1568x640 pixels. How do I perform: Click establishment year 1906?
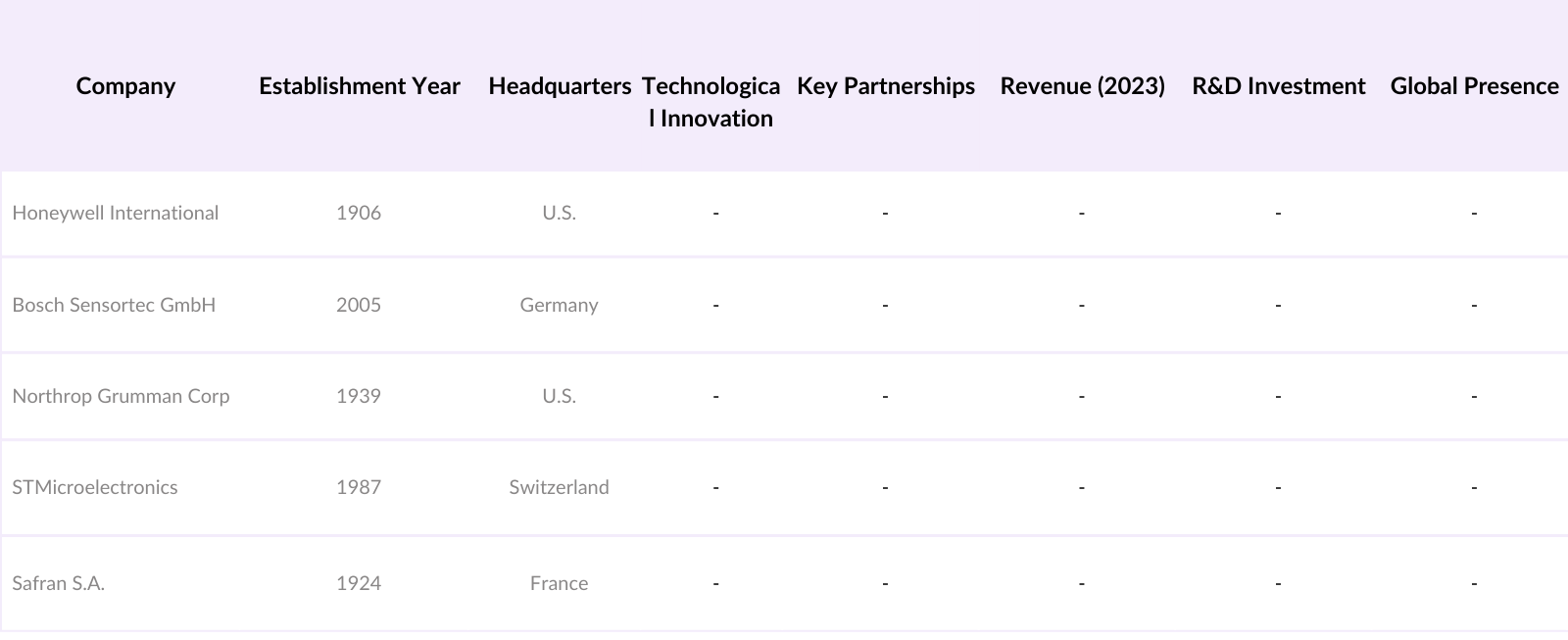tap(359, 213)
